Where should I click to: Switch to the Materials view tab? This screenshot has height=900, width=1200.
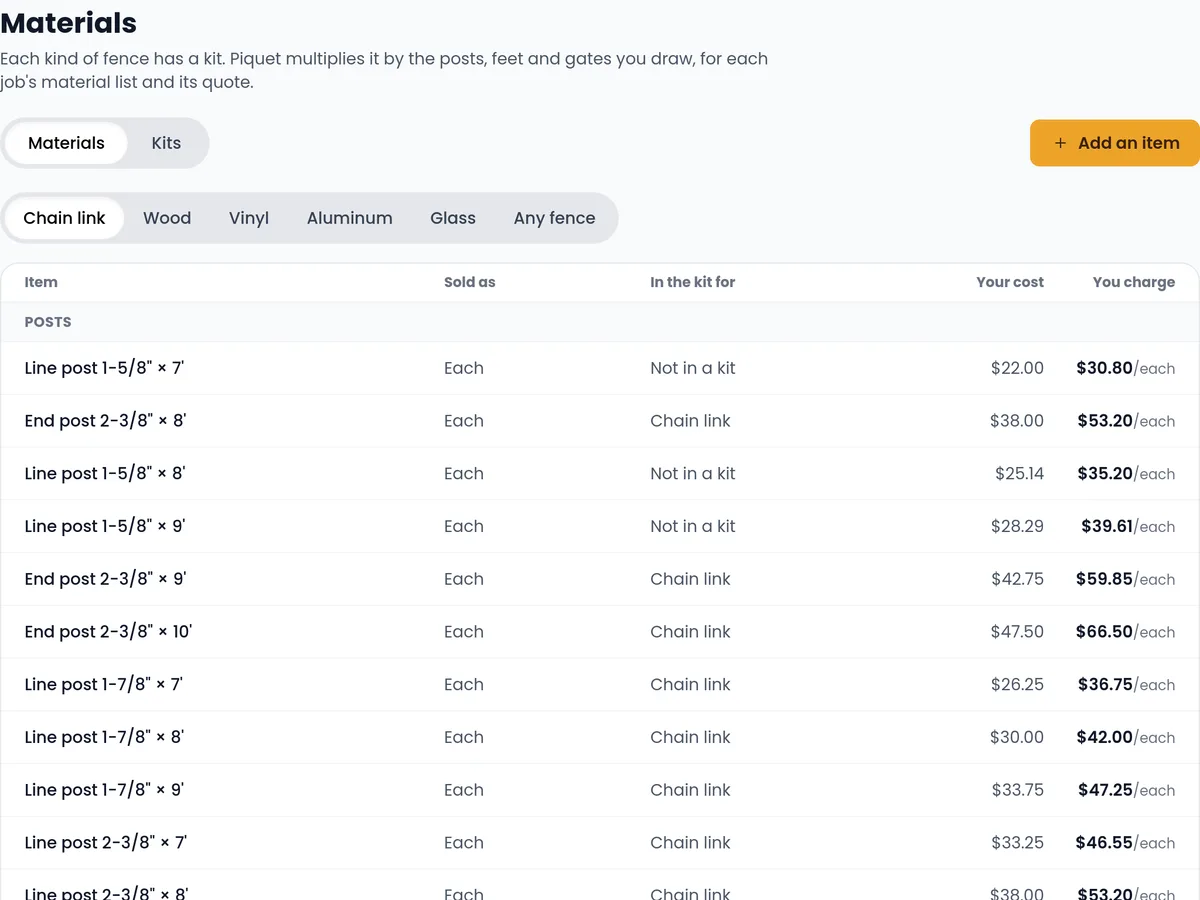66,143
